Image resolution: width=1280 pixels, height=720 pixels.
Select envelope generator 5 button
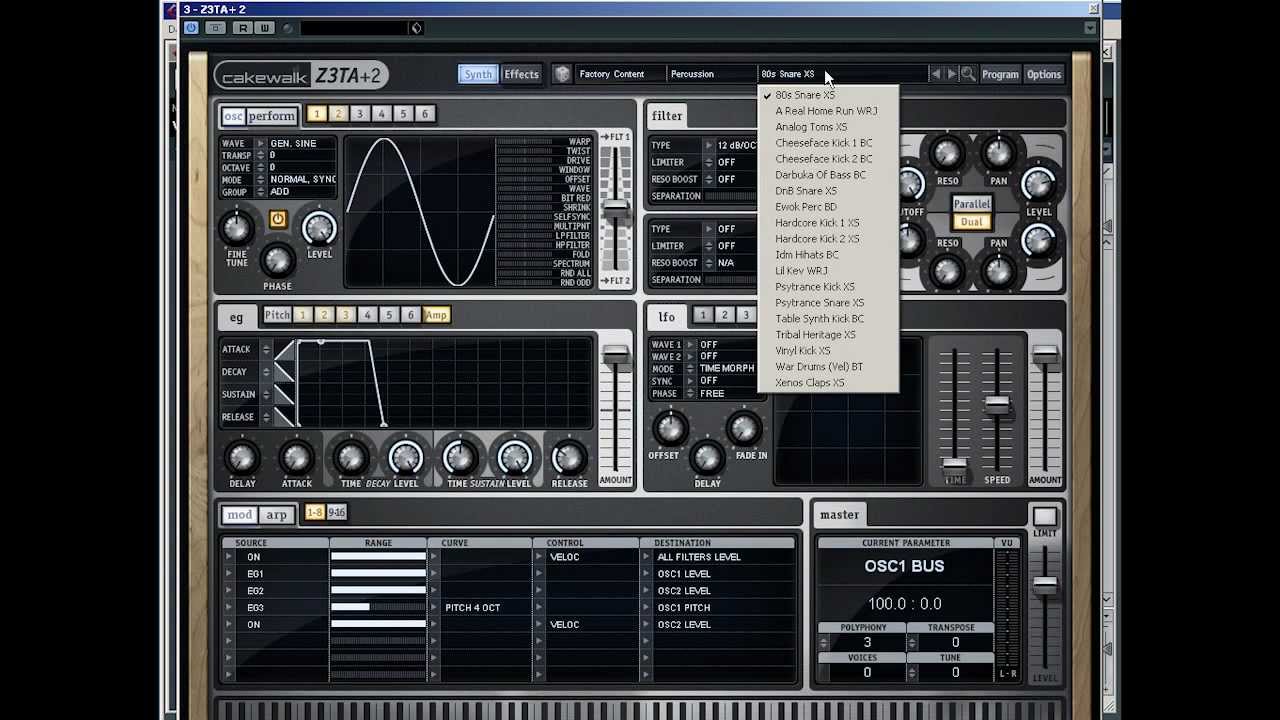click(389, 315)
